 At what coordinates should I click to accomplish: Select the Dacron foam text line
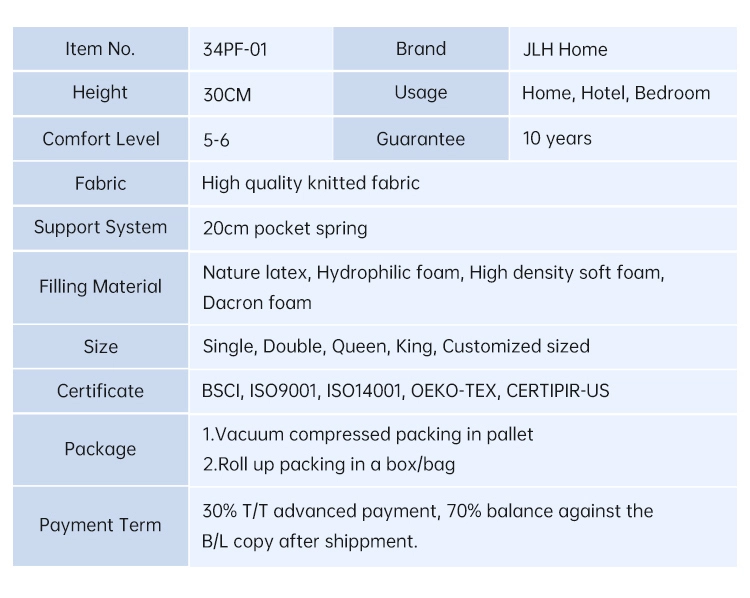click(257, 303)
